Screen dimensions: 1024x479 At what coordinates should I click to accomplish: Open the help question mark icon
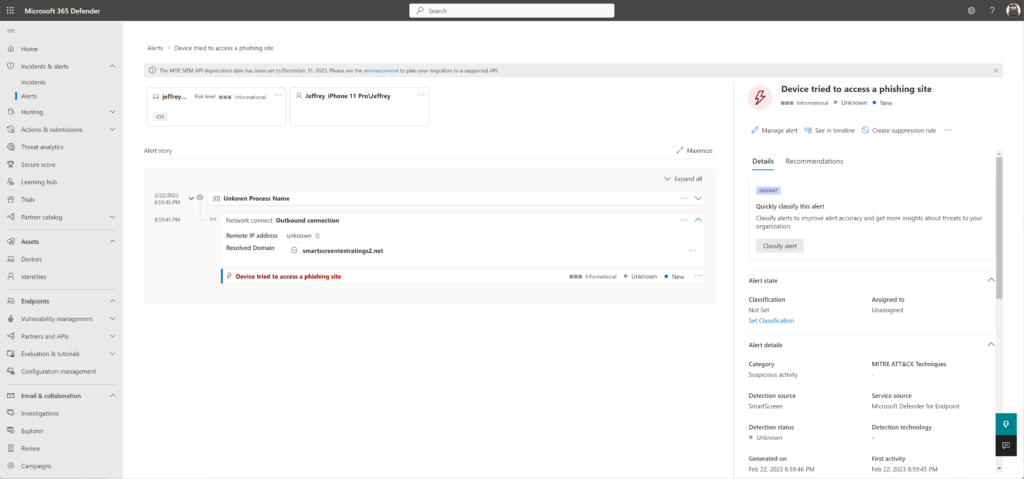[x=992, y=10]
